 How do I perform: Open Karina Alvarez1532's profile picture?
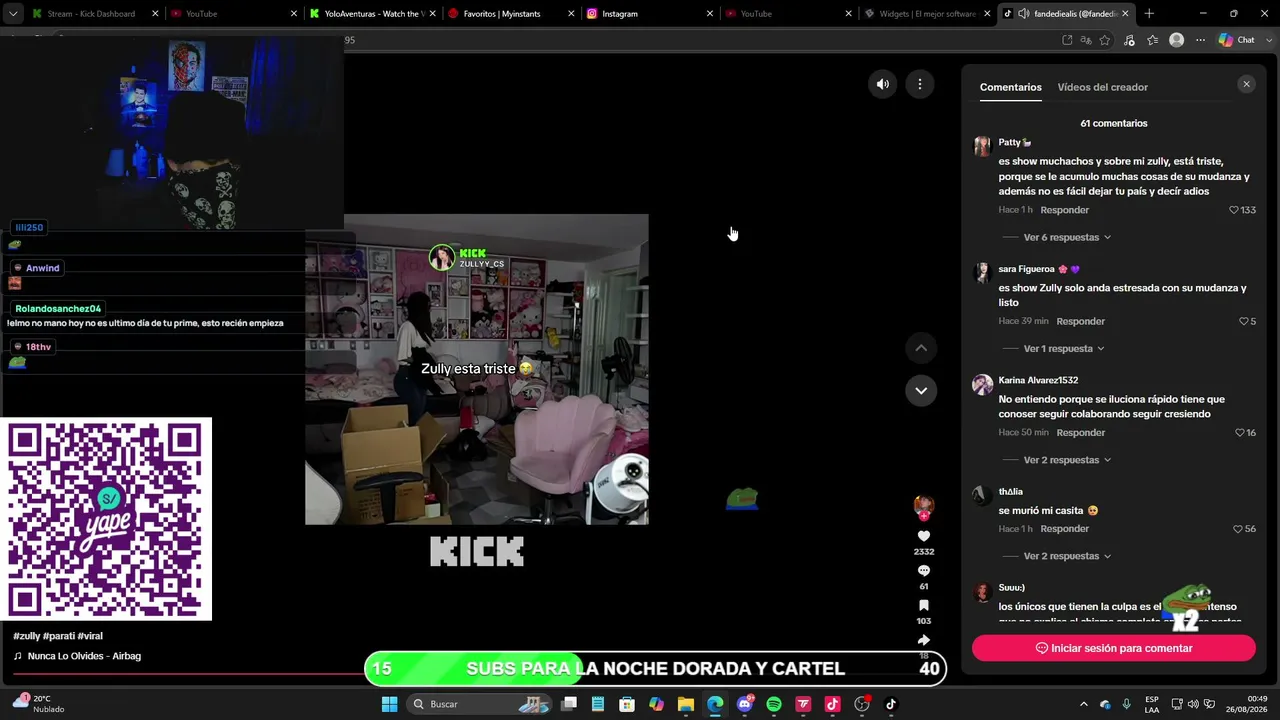[x=982, y=384]
